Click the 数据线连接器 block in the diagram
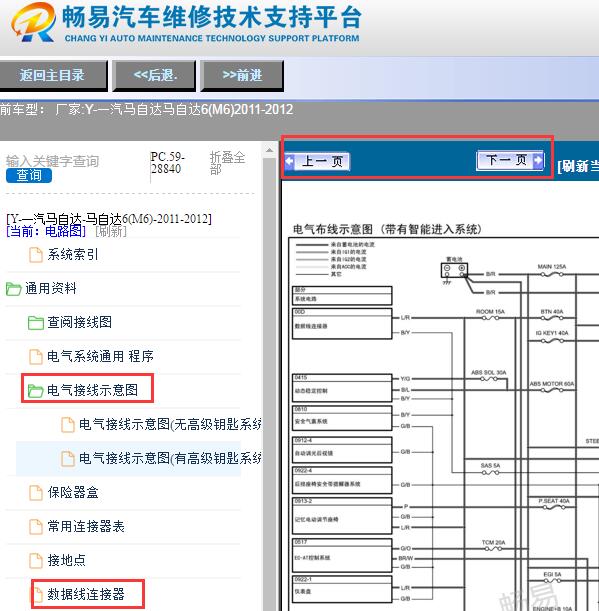This screenshot has height=611, width=599. tap(342, 323)
